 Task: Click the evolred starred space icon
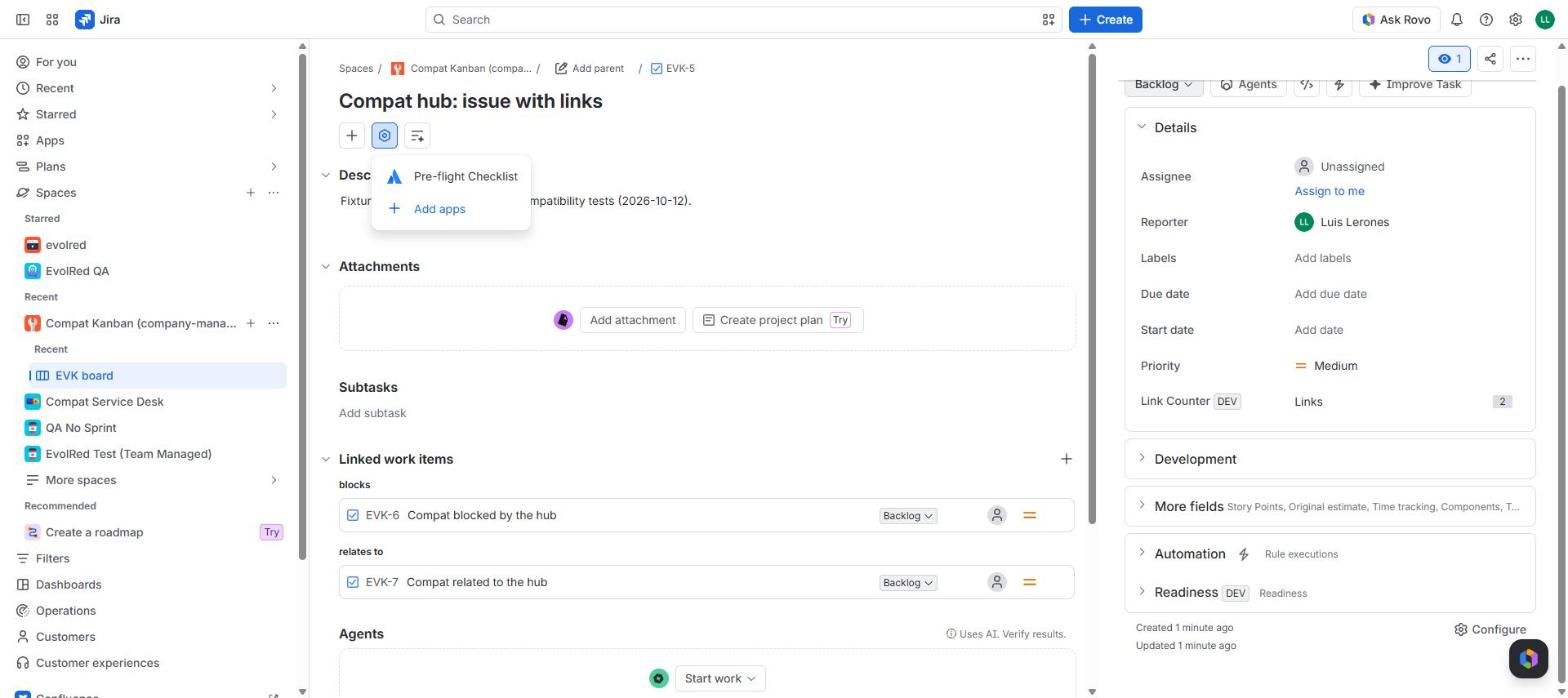coord(32,245)
